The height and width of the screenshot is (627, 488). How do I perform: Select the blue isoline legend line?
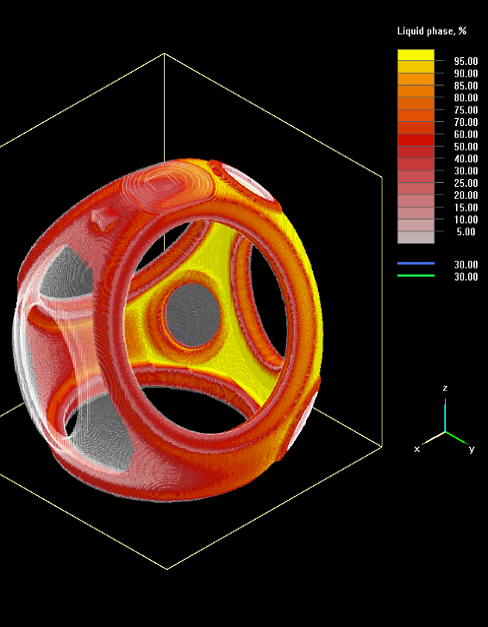(x=416, y=264)
